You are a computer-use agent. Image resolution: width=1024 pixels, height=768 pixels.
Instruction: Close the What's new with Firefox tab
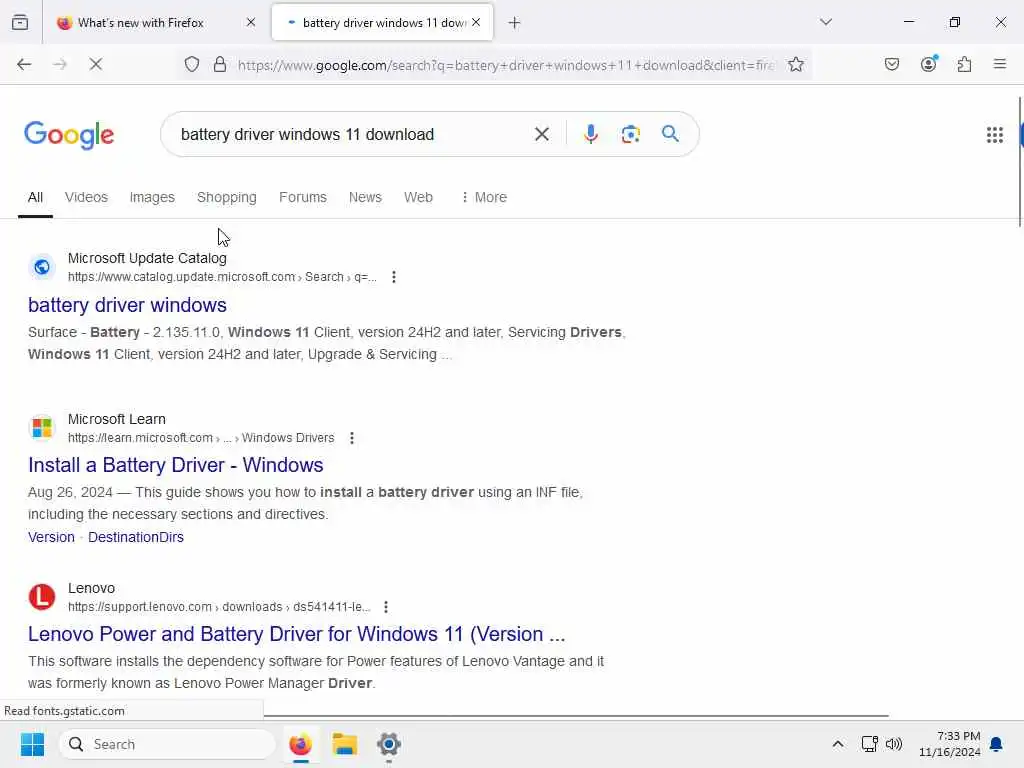pos(251,23)
